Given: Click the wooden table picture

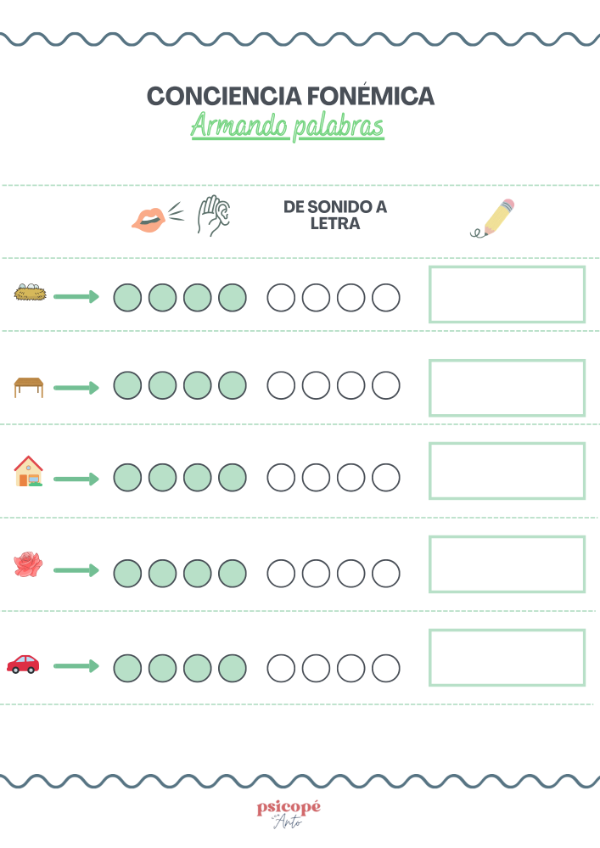Looking at the screenshot, I should tap(29, 387).
